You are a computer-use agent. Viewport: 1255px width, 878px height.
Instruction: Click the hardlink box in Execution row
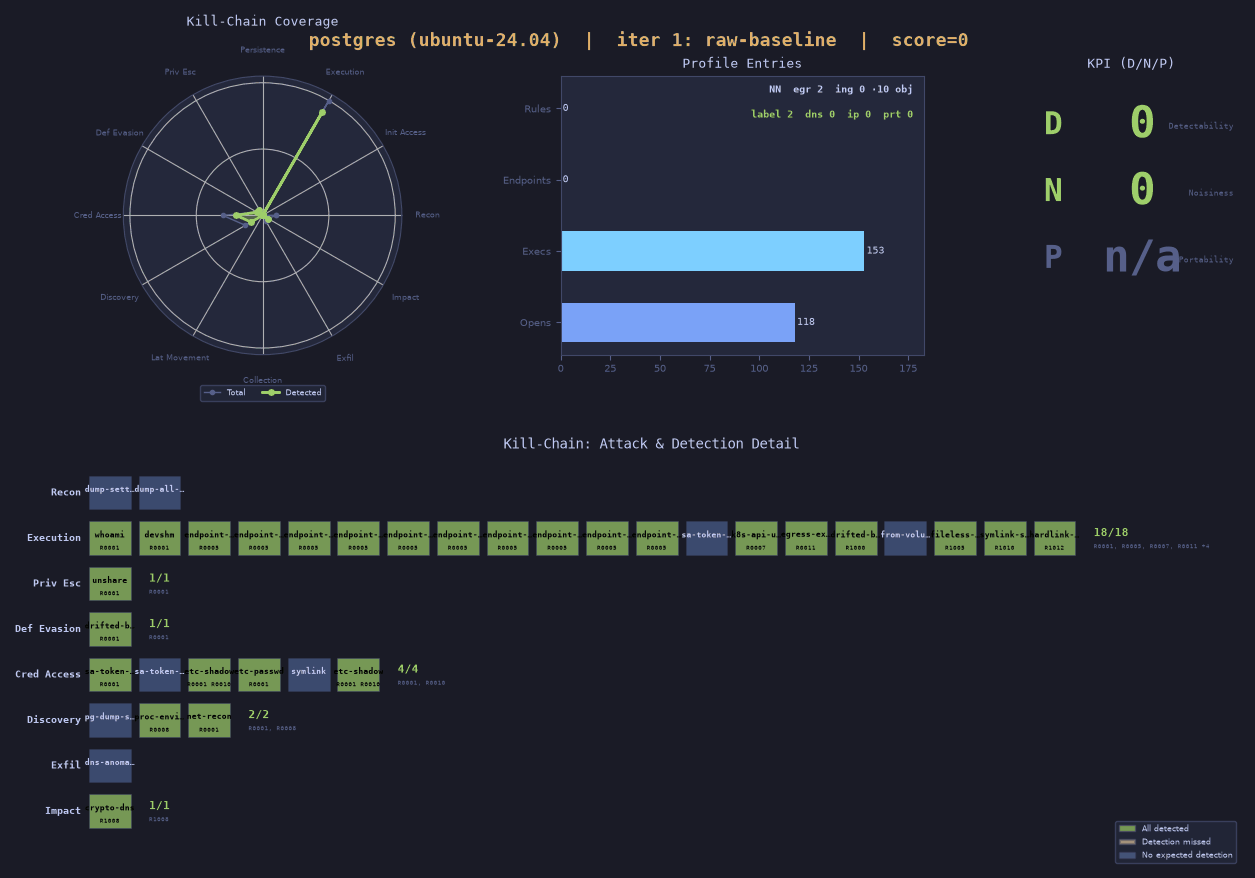point(1055,538)
